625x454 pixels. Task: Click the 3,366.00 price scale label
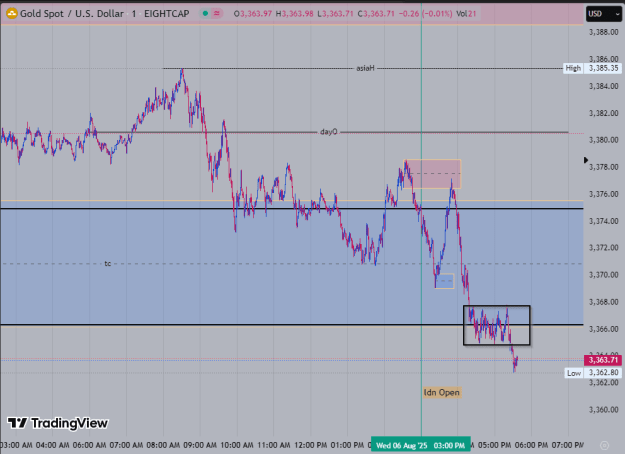click(x=603, y=329)
